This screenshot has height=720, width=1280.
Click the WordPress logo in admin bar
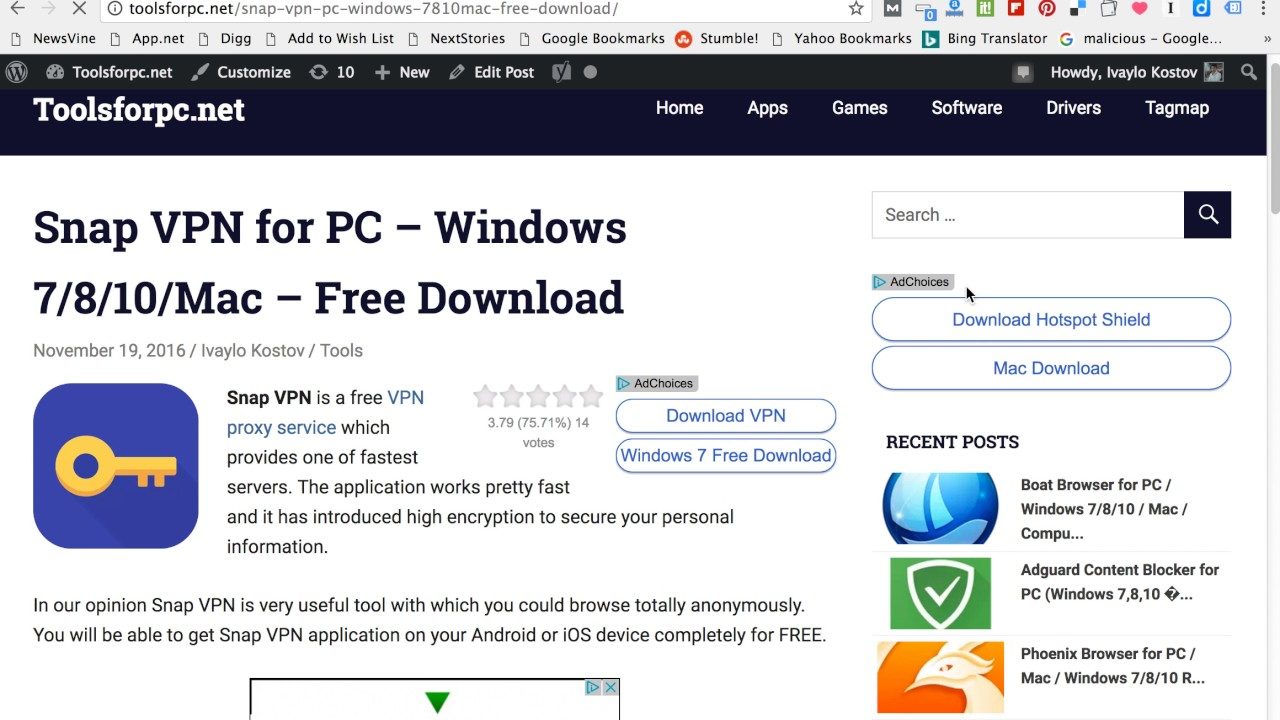click(16, 72)
